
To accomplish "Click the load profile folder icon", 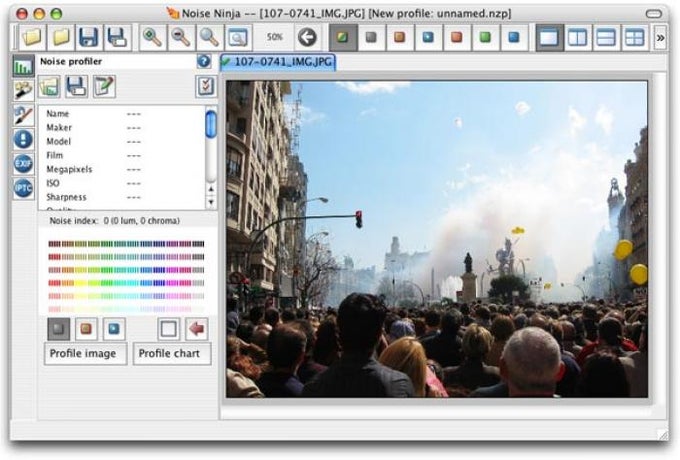I will [49, 86].
